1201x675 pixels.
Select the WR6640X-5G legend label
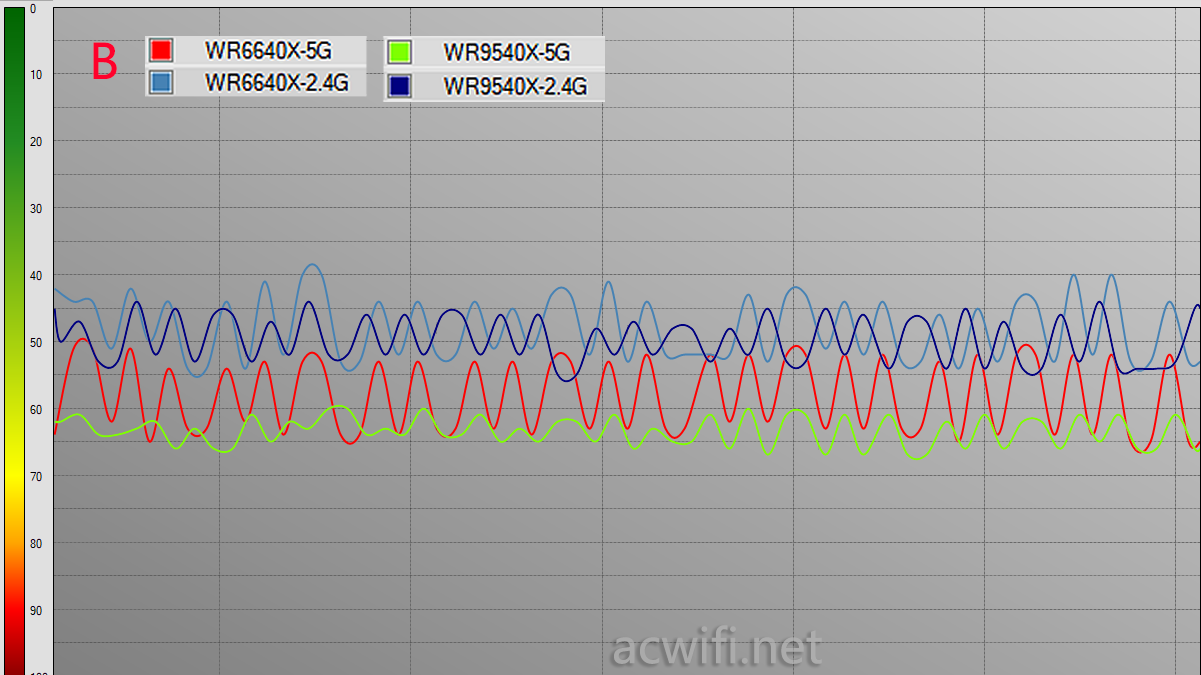[x=268, y=51]
